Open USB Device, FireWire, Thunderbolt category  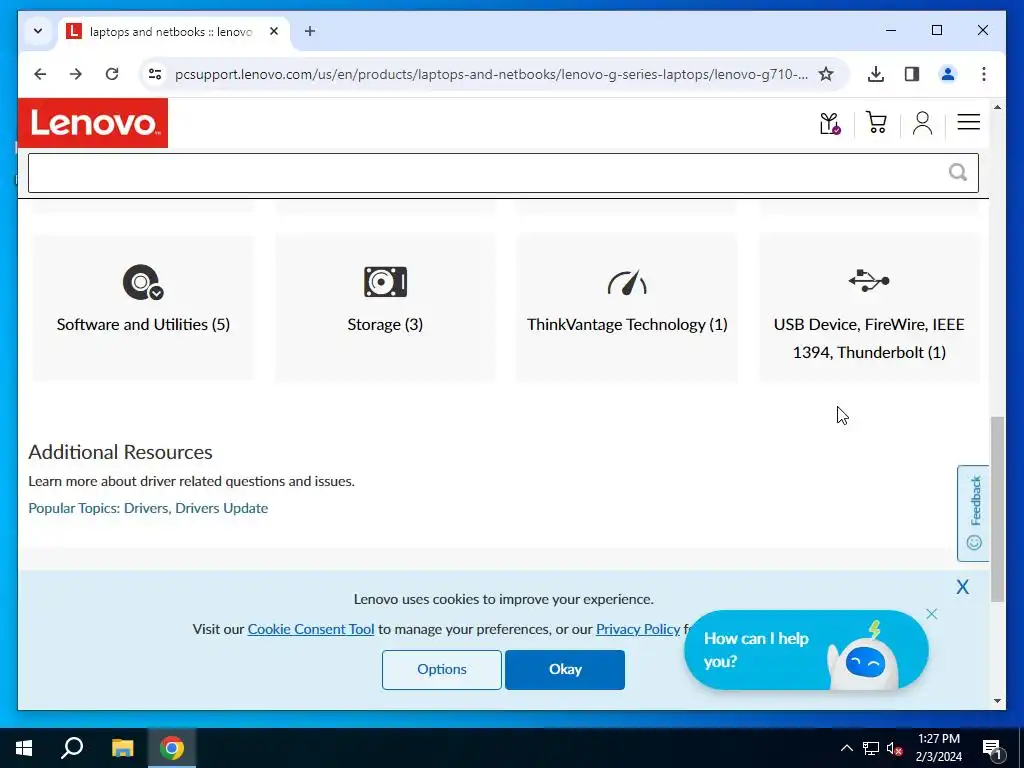tap(869, 307)
